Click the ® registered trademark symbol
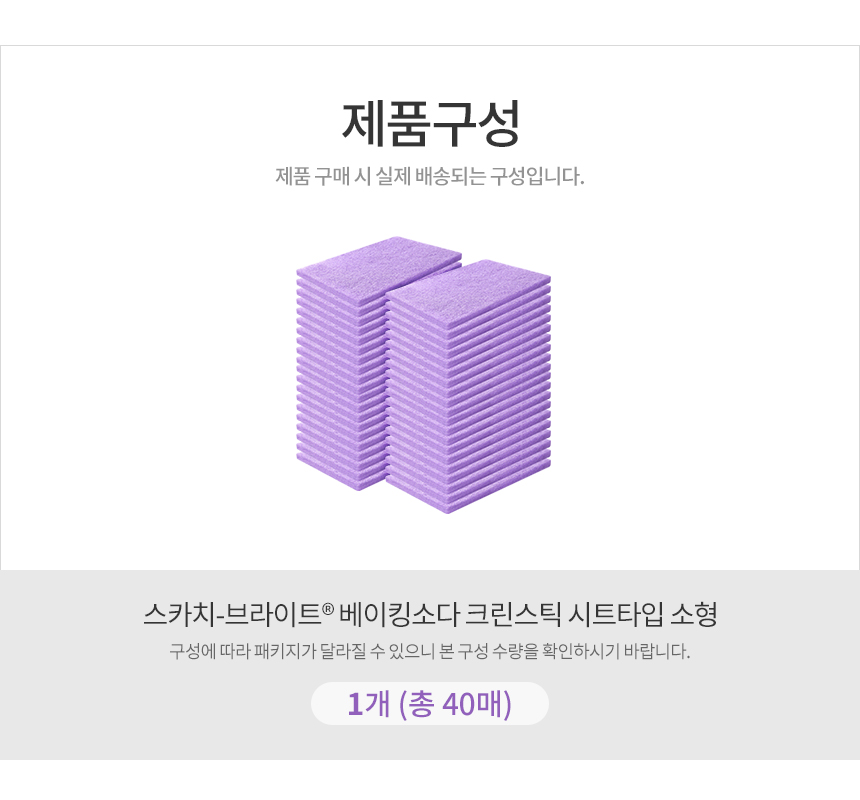The width and height of the screenshot is (860, 800). 327,609
